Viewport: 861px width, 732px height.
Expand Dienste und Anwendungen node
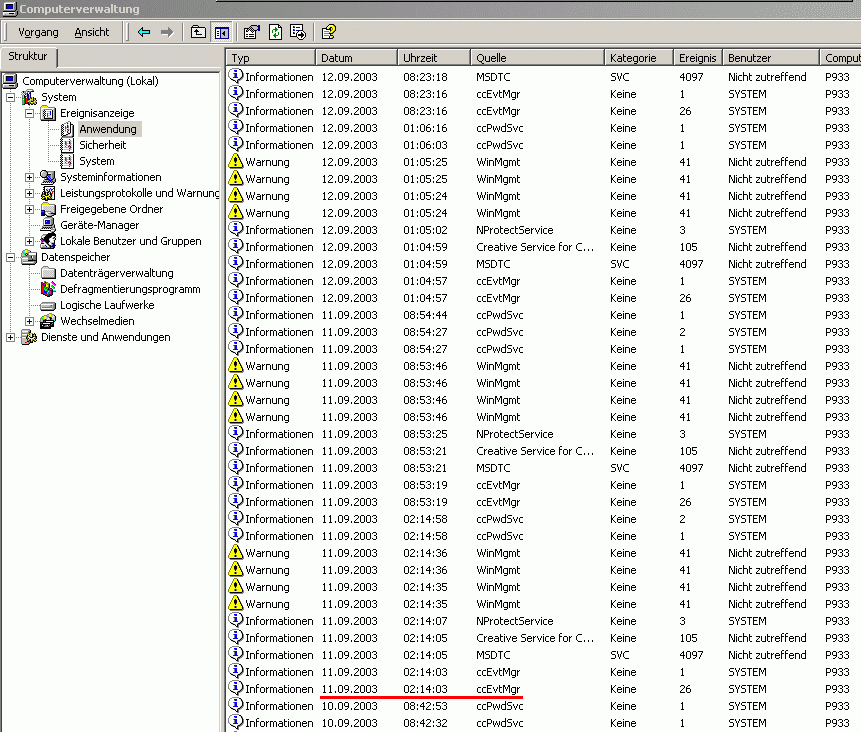pos(10,337)
